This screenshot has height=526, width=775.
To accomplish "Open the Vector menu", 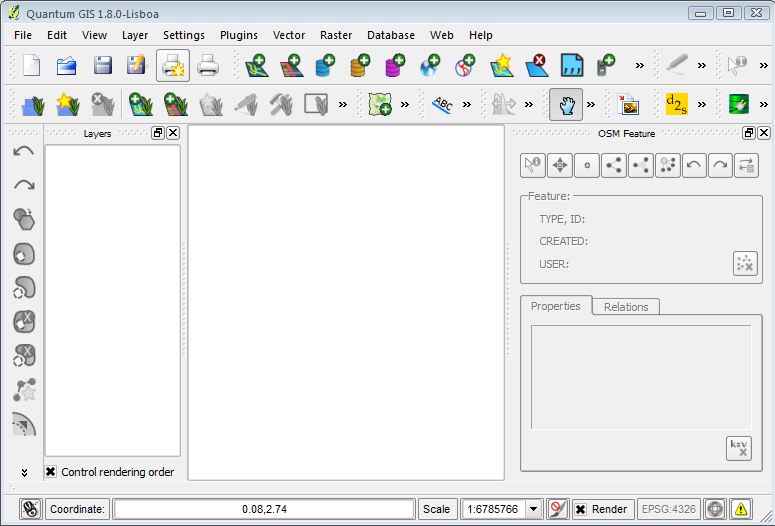I will pyautogui.click(x=289, y=35).
